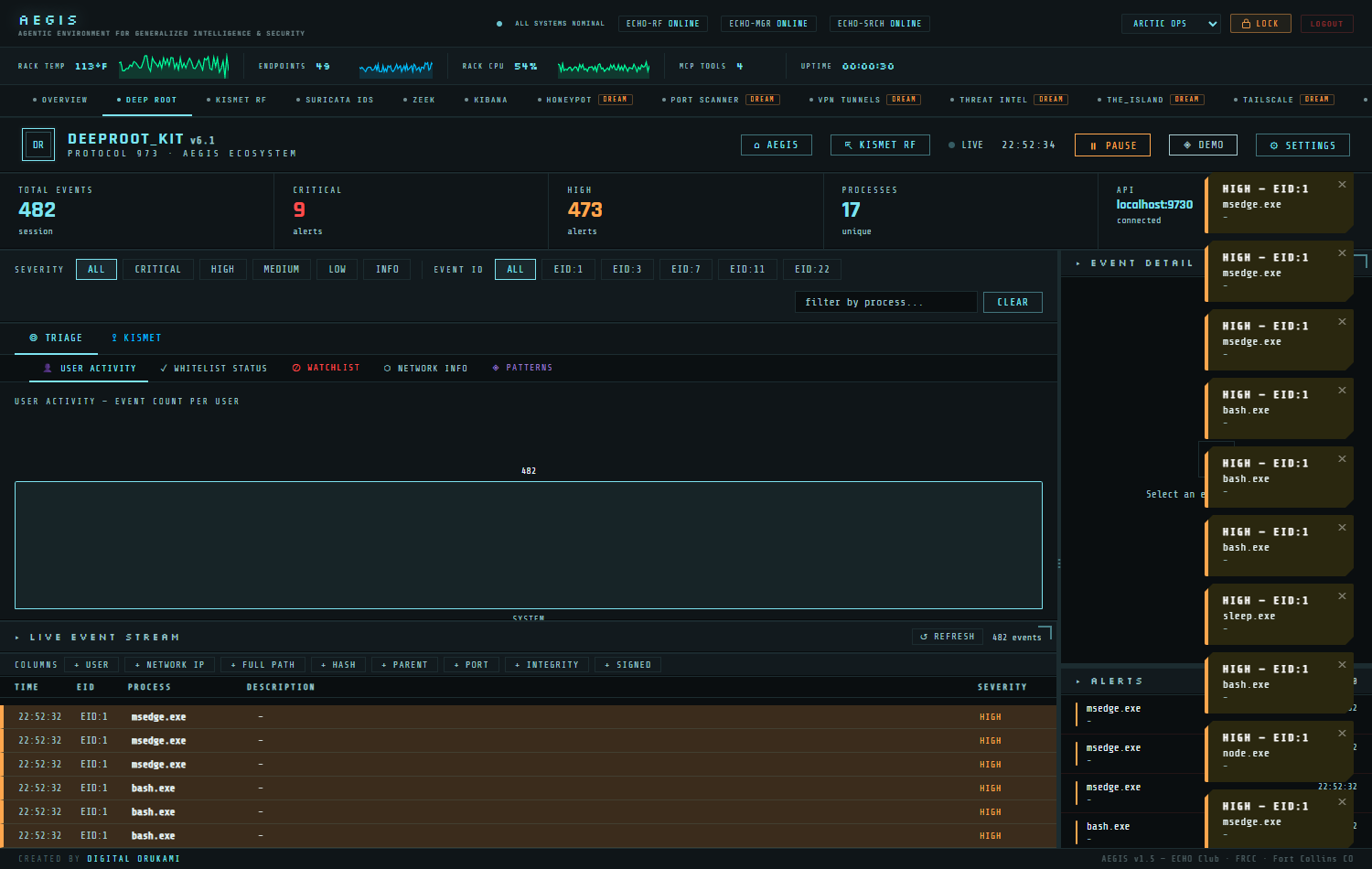Open the PATTERNS view
1372x869 pixels.
coord(522,368)
